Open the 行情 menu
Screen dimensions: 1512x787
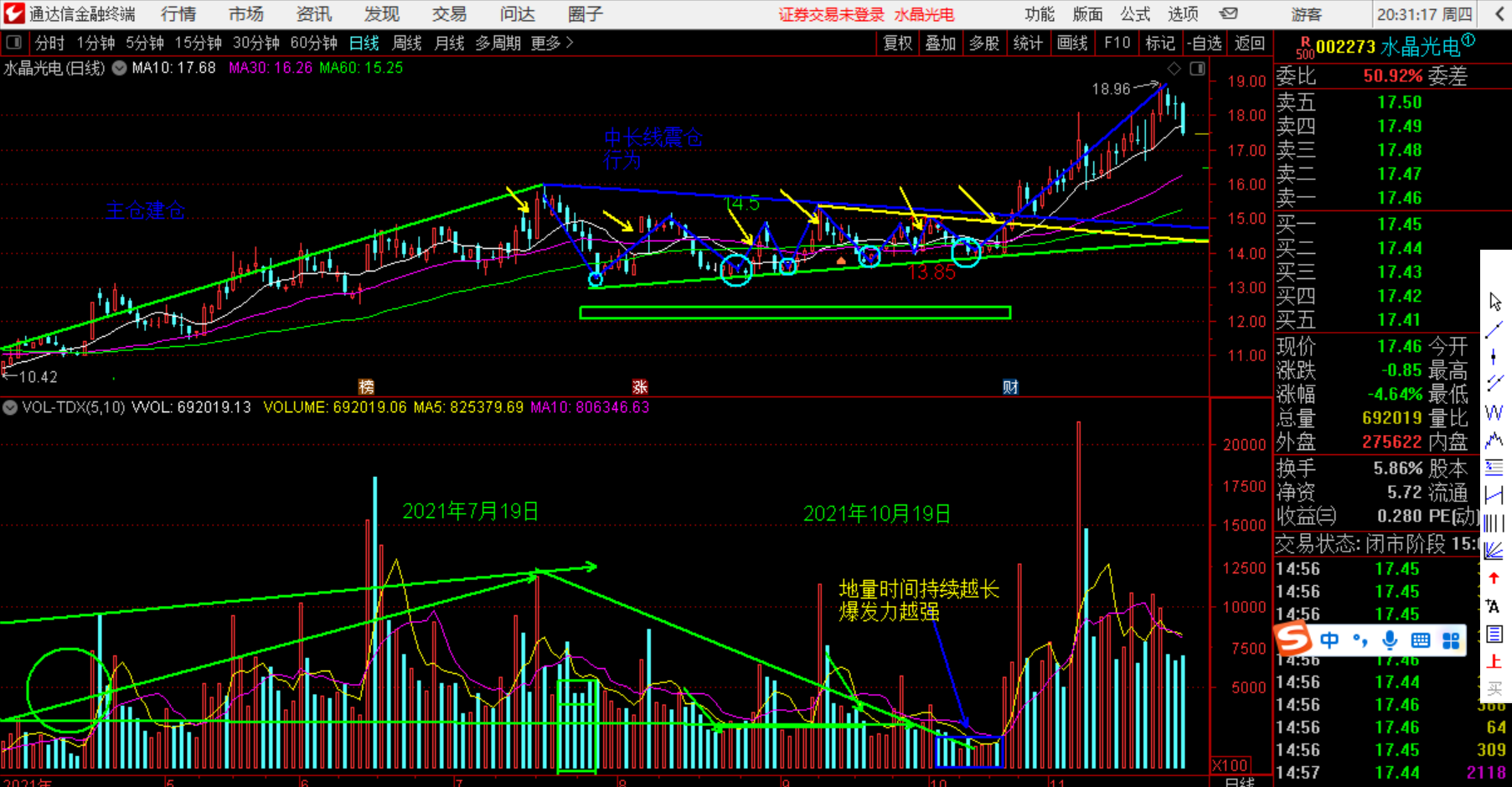coord(178,14)
